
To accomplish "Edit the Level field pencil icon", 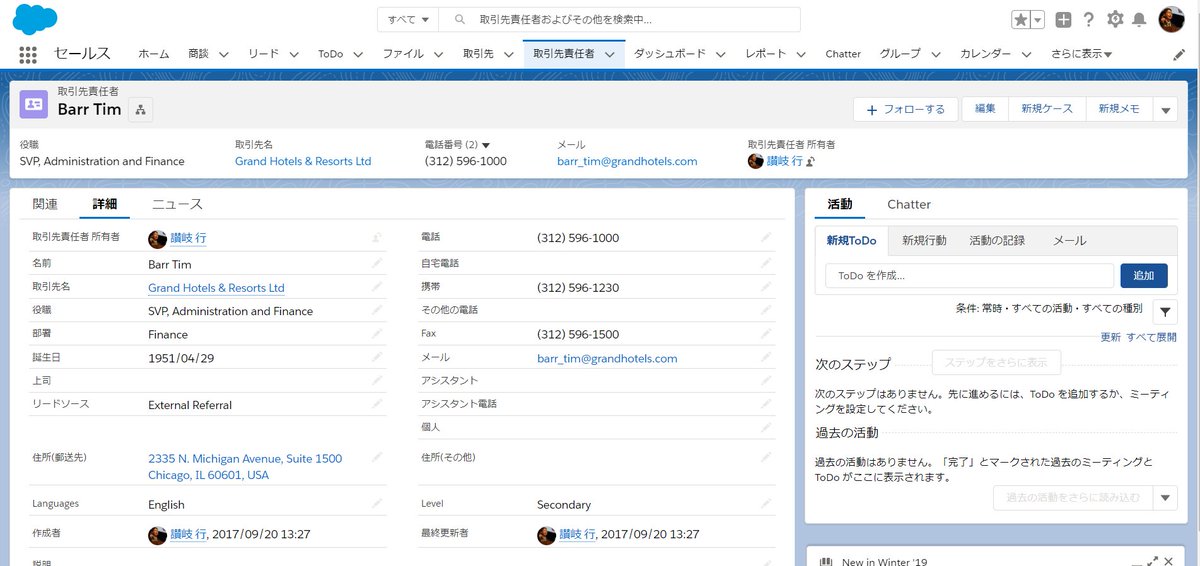I will point(766,504).
